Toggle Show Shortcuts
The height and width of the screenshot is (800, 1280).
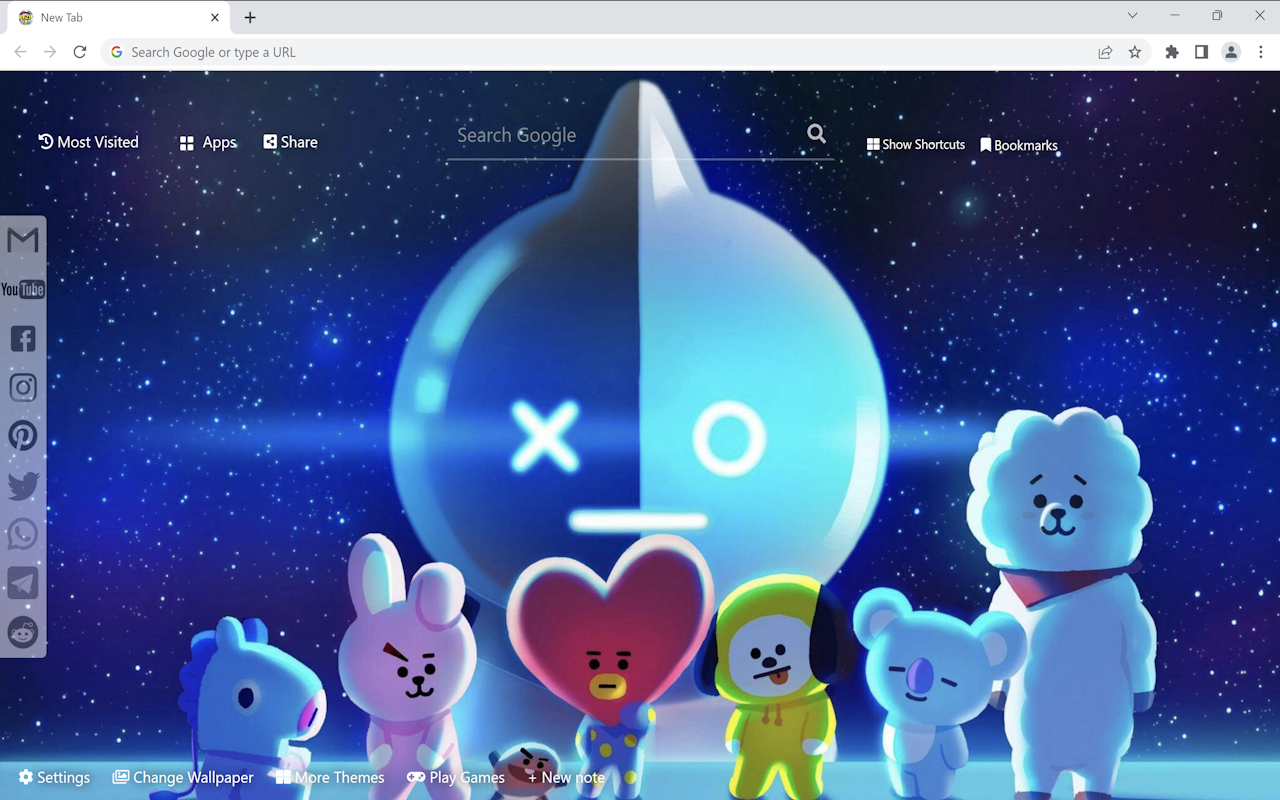point(915,144)
